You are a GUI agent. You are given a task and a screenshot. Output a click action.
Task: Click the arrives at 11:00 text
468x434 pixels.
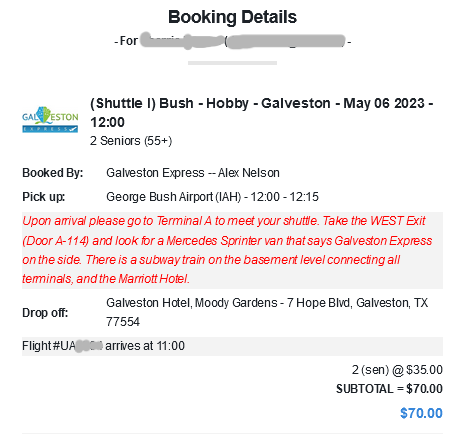[x=145, y=346]
